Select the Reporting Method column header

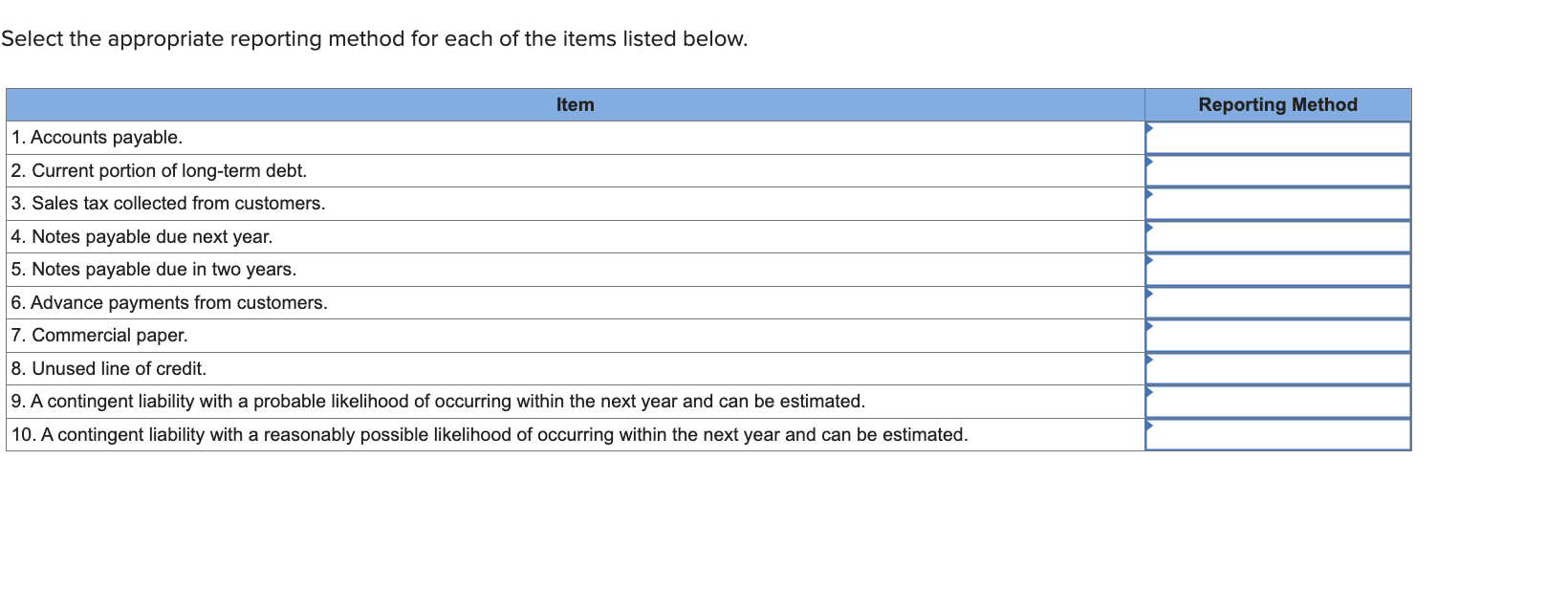[1278, 104]
